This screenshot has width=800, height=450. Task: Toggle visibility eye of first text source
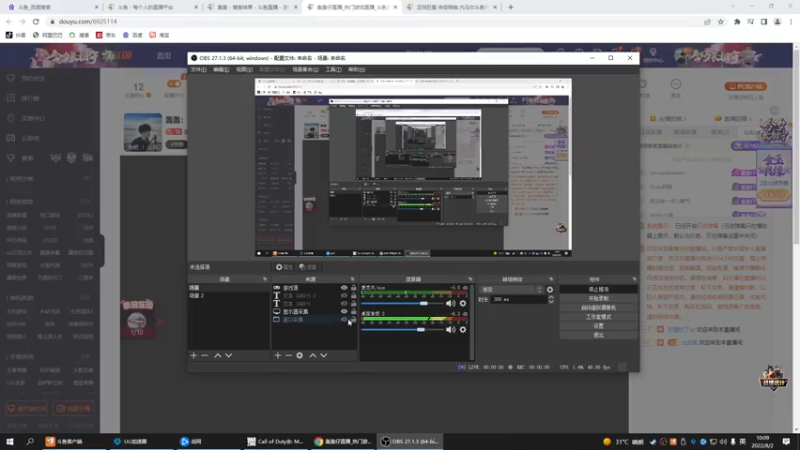344,295
